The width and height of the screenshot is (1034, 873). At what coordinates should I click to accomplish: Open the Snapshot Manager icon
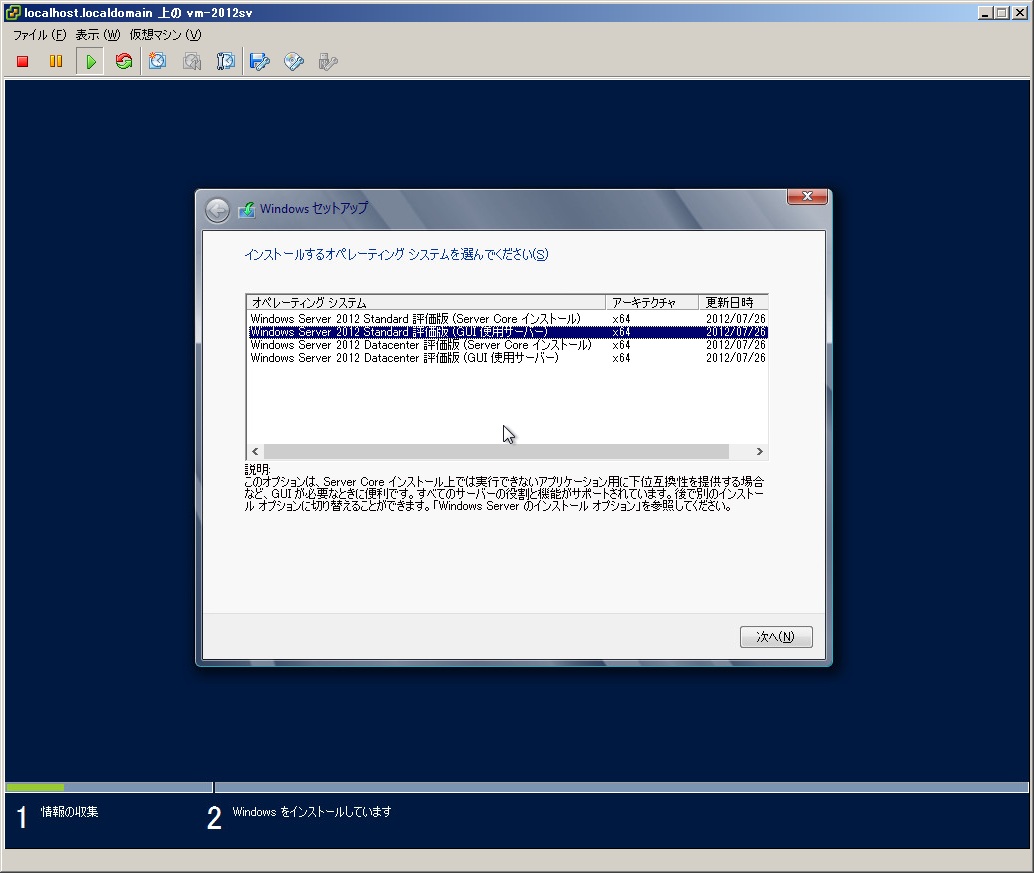click(226, 61)
